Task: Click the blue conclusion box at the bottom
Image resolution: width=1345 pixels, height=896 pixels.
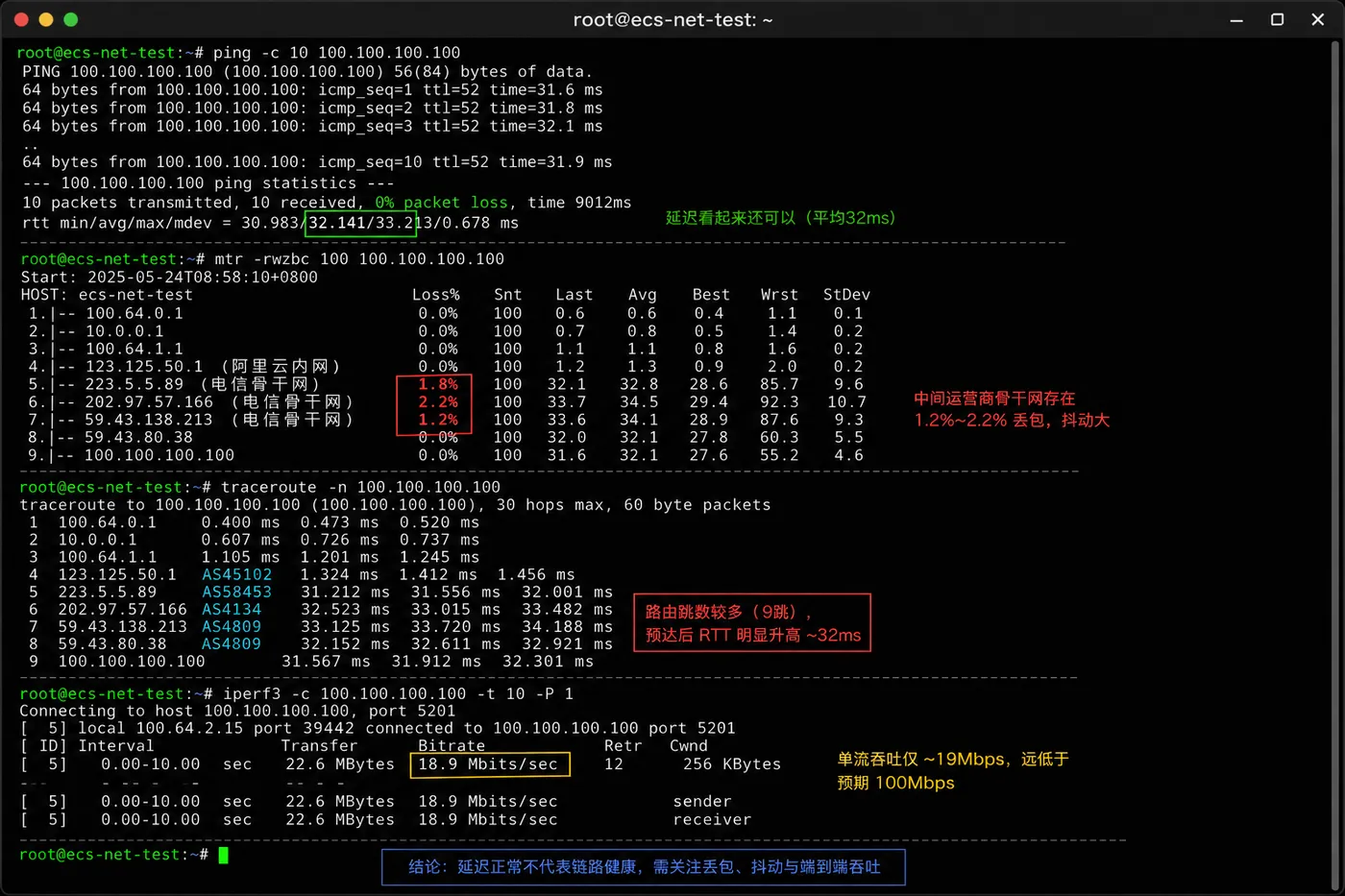Action: (644, 867)
